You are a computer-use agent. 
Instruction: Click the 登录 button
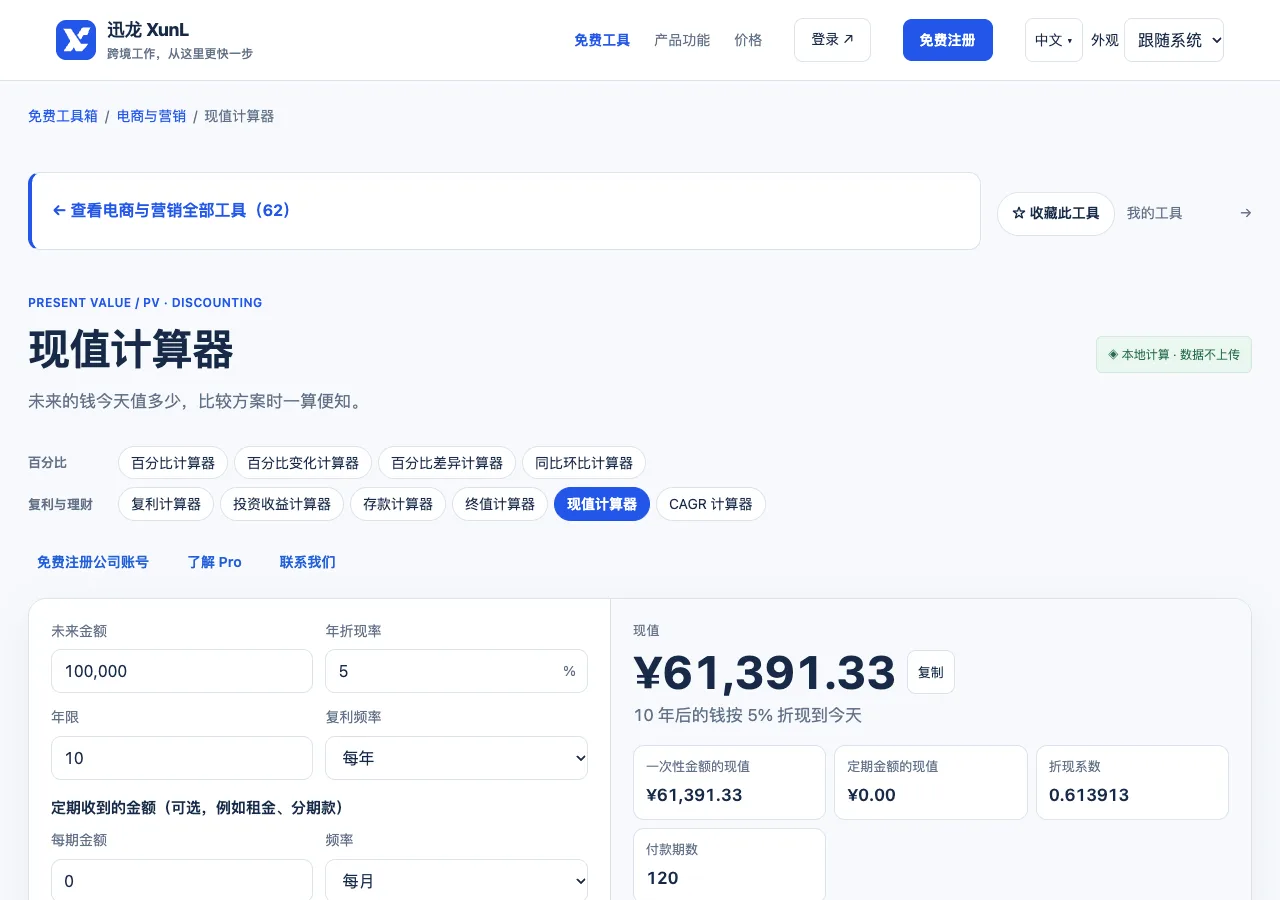[832, 40]
